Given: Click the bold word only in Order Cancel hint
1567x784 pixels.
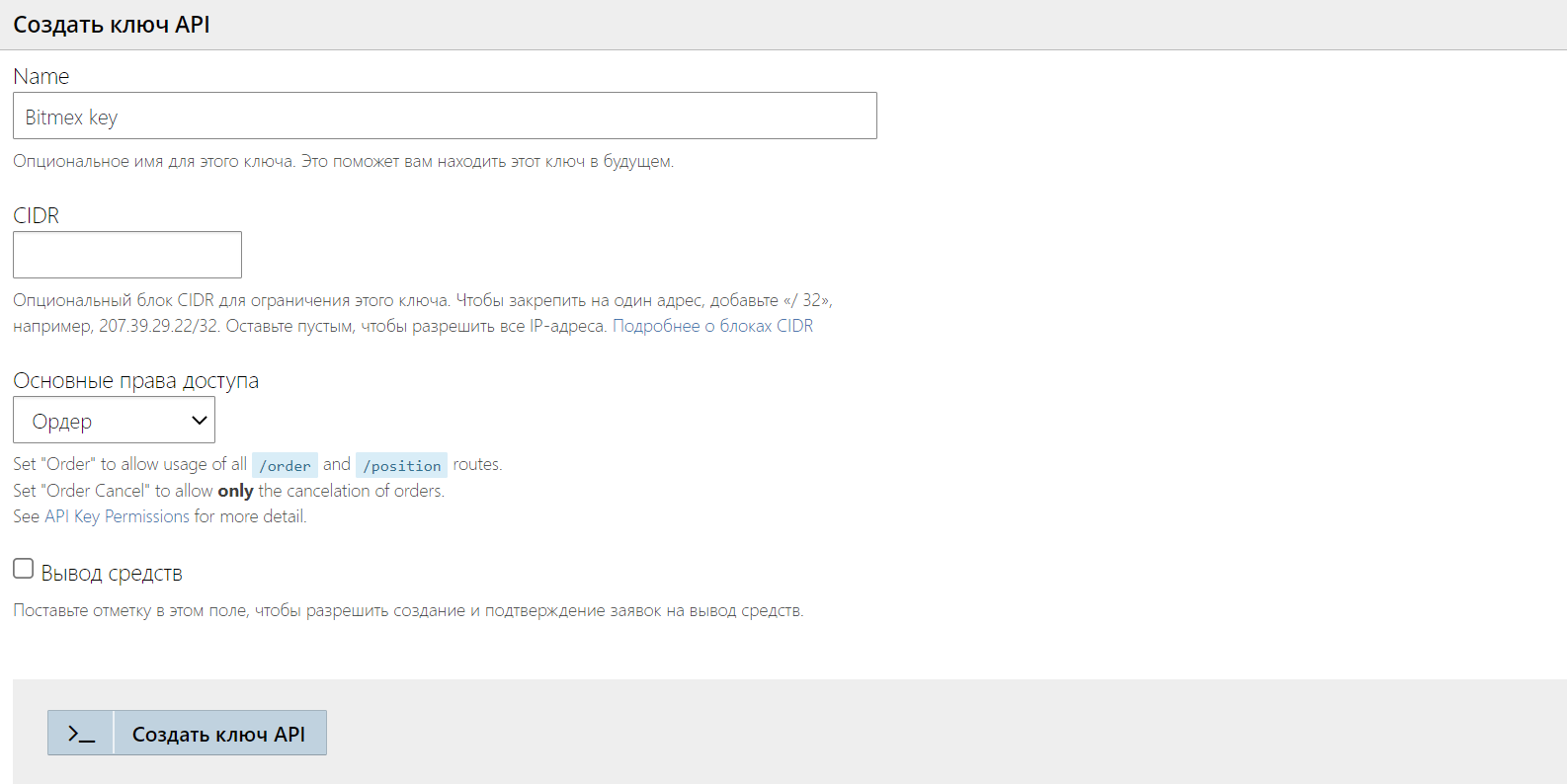Looking at the screenshot, I should 235,491.
